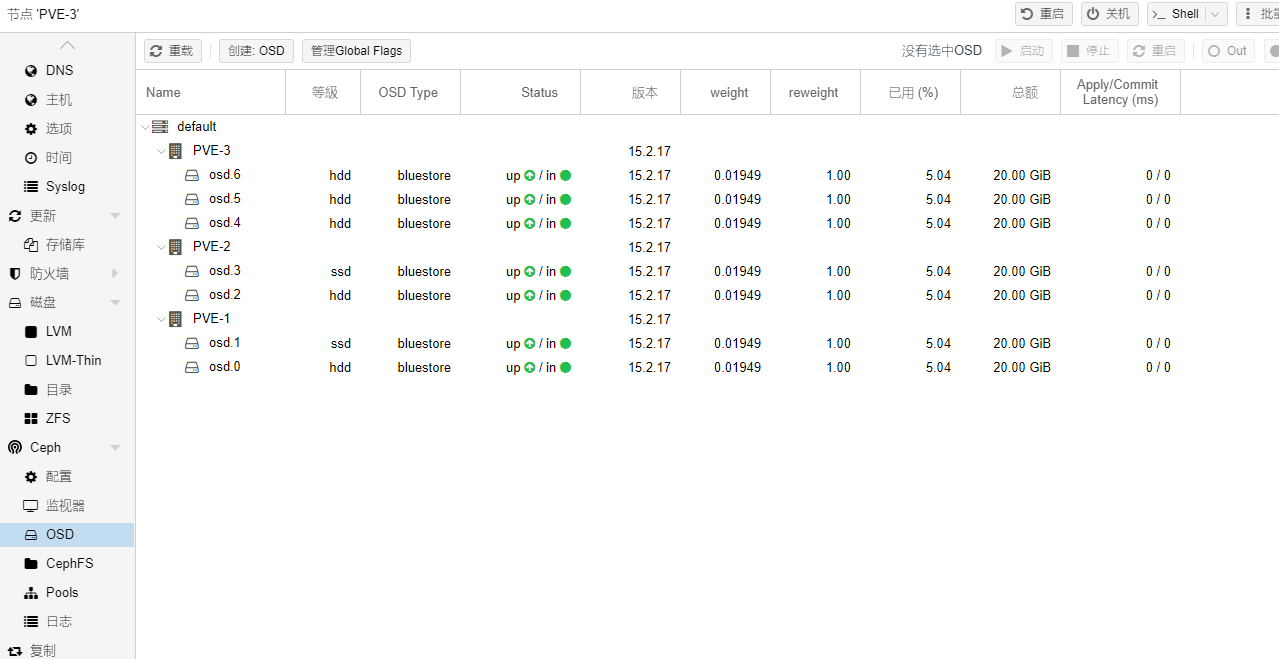This screenshot has height=659, width=1279.
Task: Sort by the OSD Type column header
Action: pyautogui.click(x=410, y=92)
